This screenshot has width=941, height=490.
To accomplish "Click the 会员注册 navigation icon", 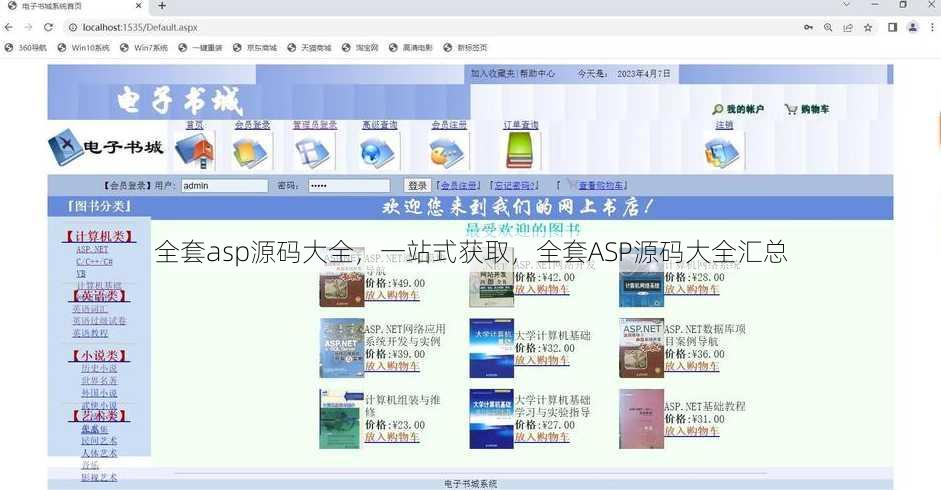I will tap(448, 151).
